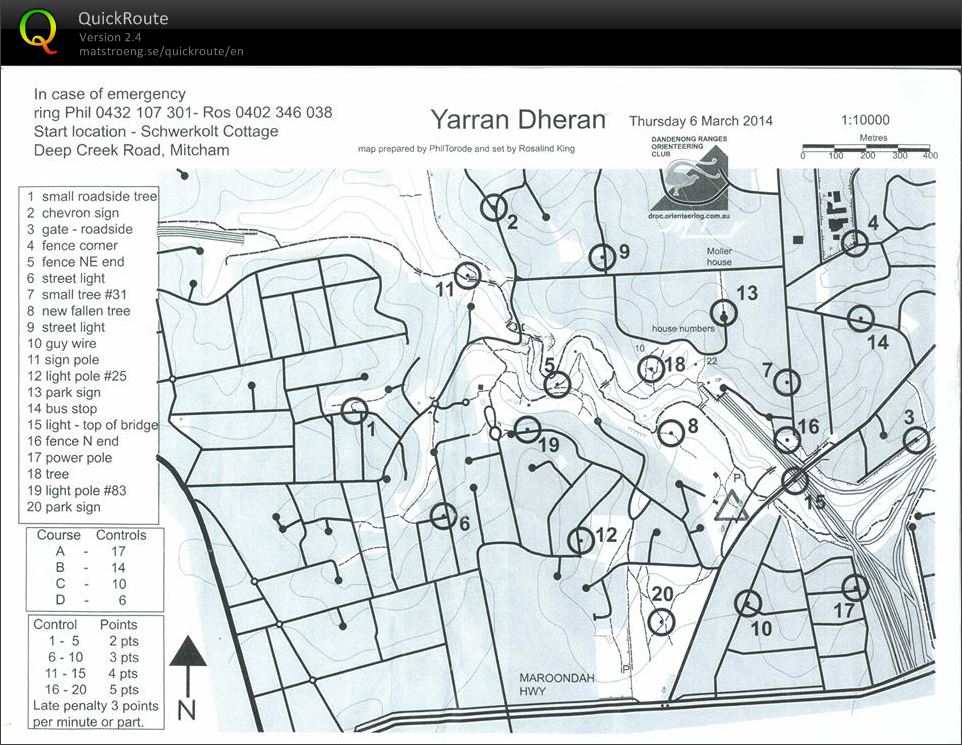Screen dimensions: 962x745
Task: Select control circle 15 on the map
Action: coord(795,481)
